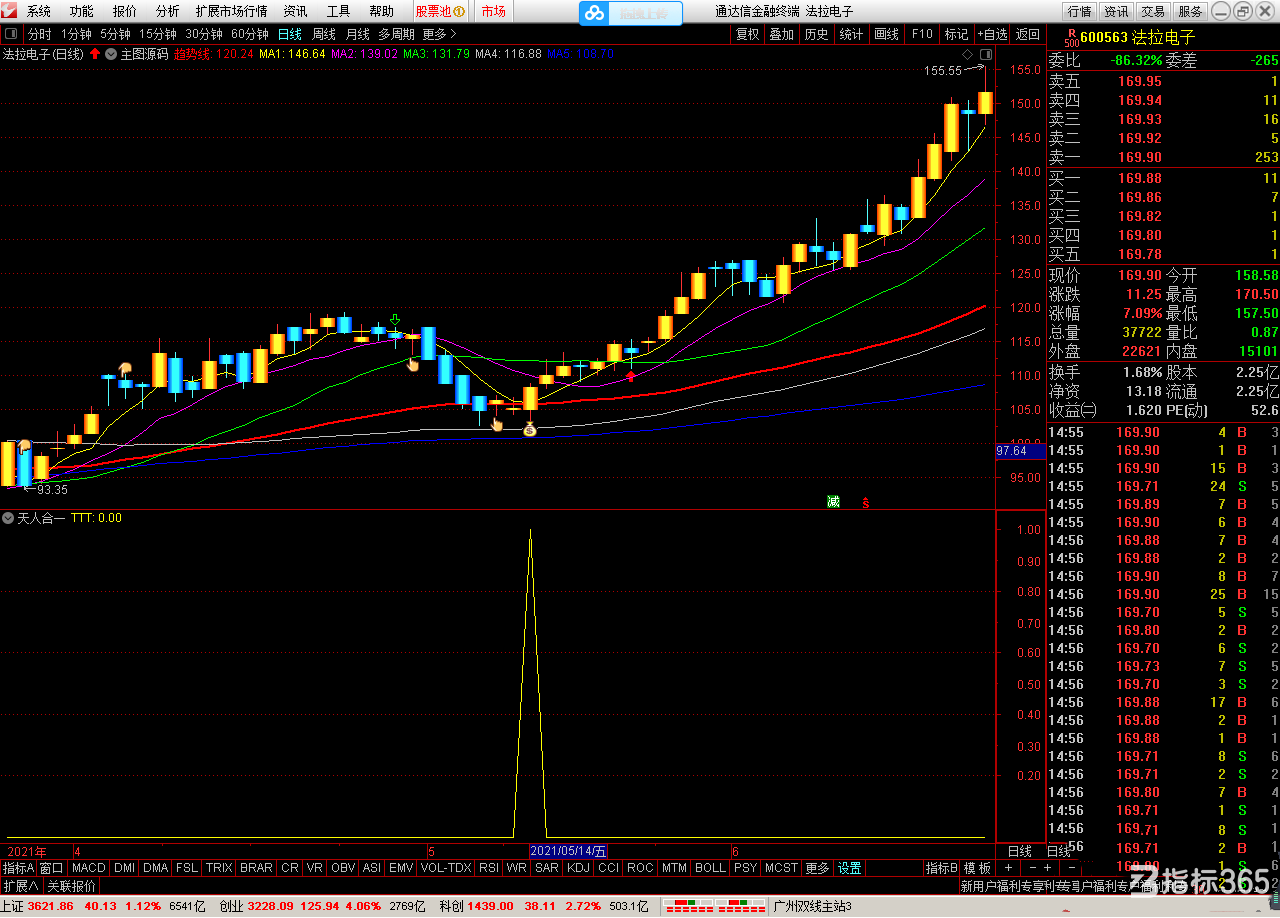The image size is (1280, 918).
Task: Open the 画线 drawing tools
Action: pyautogui.click(x=886, y=34)
